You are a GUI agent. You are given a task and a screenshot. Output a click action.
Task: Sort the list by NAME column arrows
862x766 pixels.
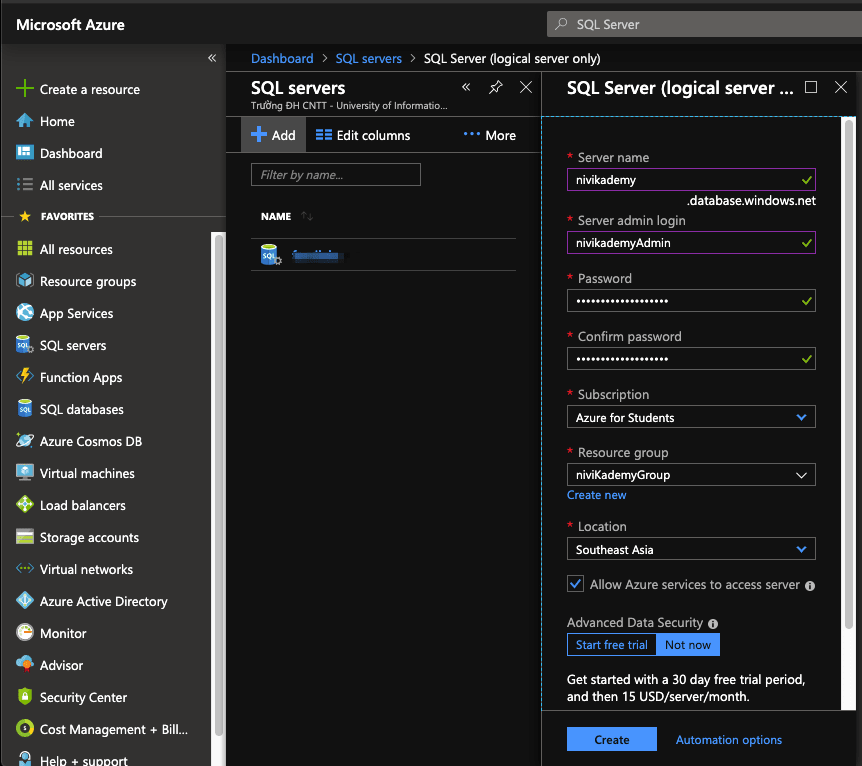click(307, 216)
